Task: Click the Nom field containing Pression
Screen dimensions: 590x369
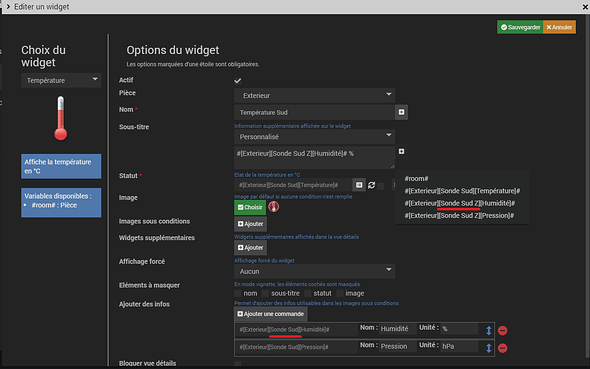Action: pyautogui.click(x=397, y=346)
